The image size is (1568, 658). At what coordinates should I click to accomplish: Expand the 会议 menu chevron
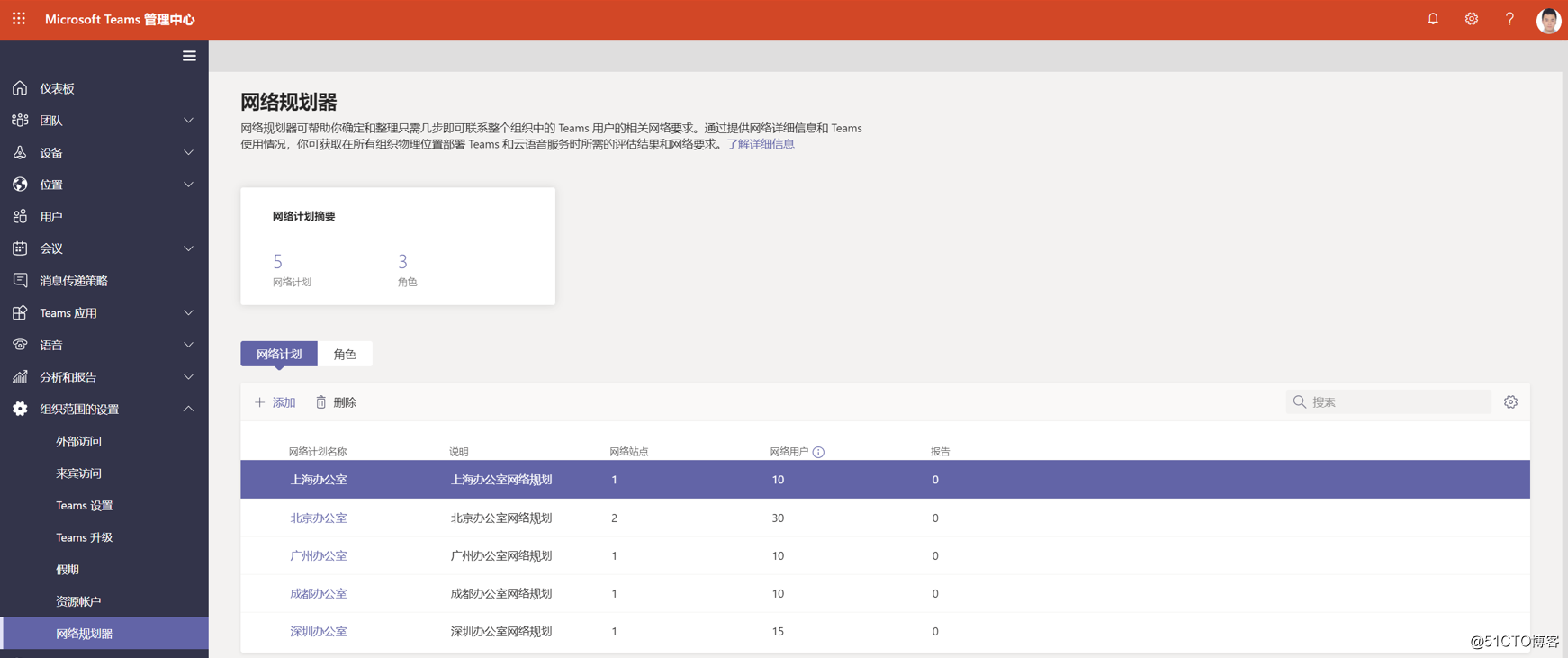[188, 248]
